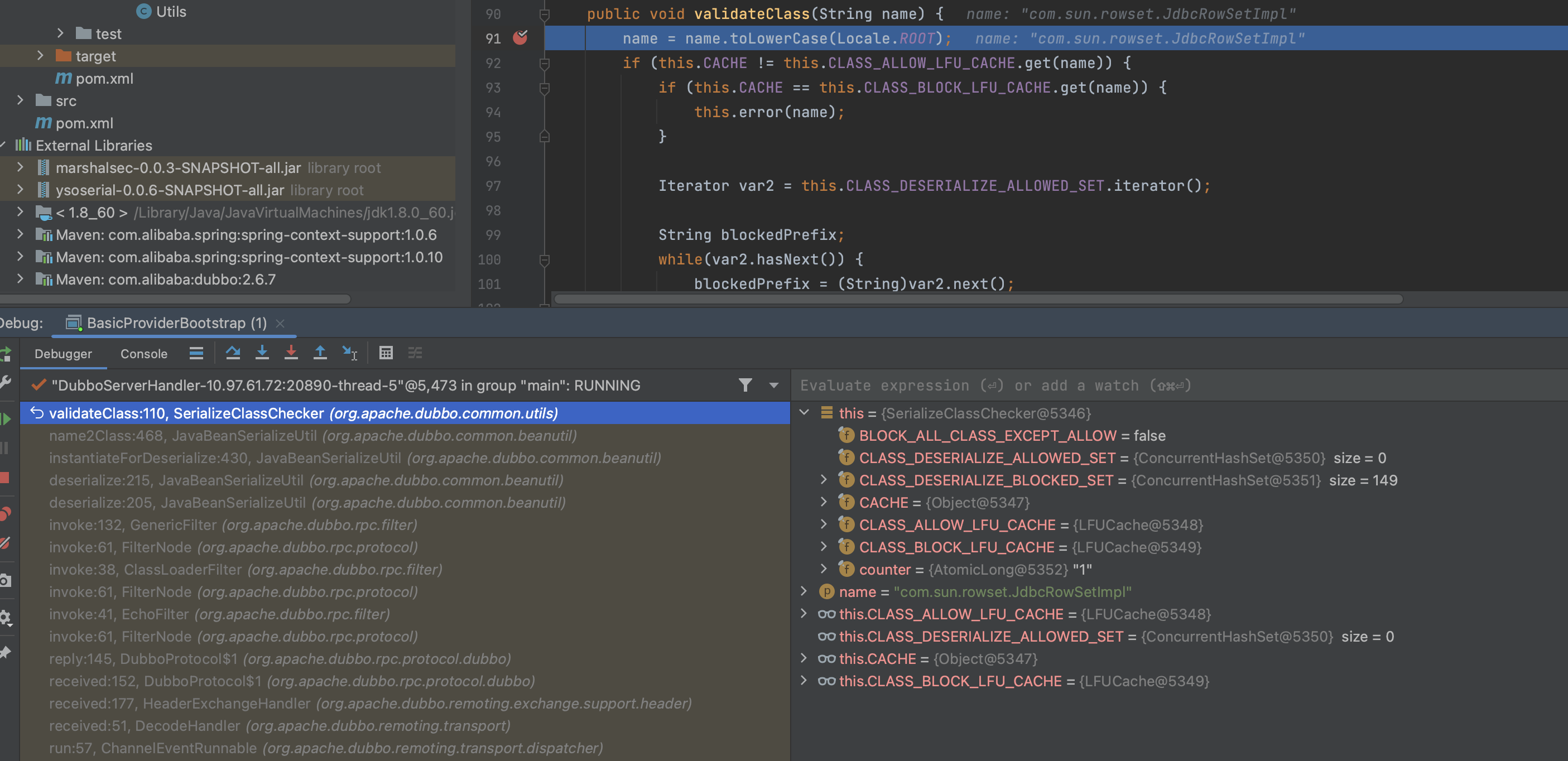
Task: Click the Run to Cursor icon
Action: [x=350, y=353]
